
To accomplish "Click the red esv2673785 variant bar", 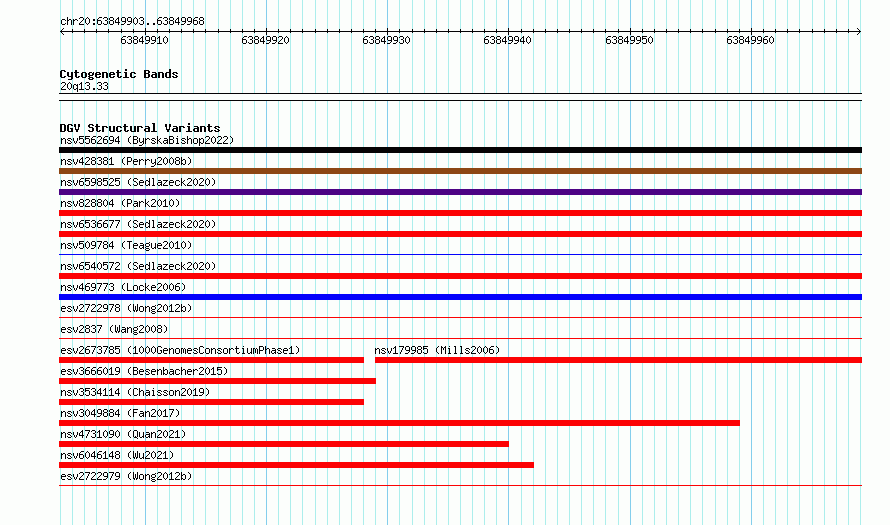I will click(x=211, y=360).
